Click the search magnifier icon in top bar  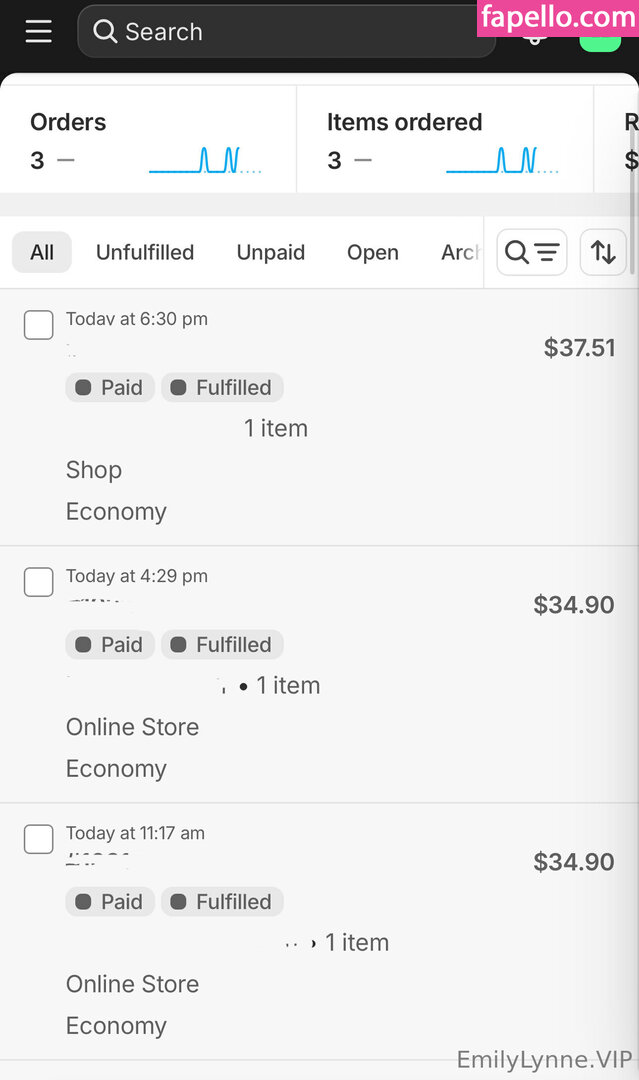(105, 32)
